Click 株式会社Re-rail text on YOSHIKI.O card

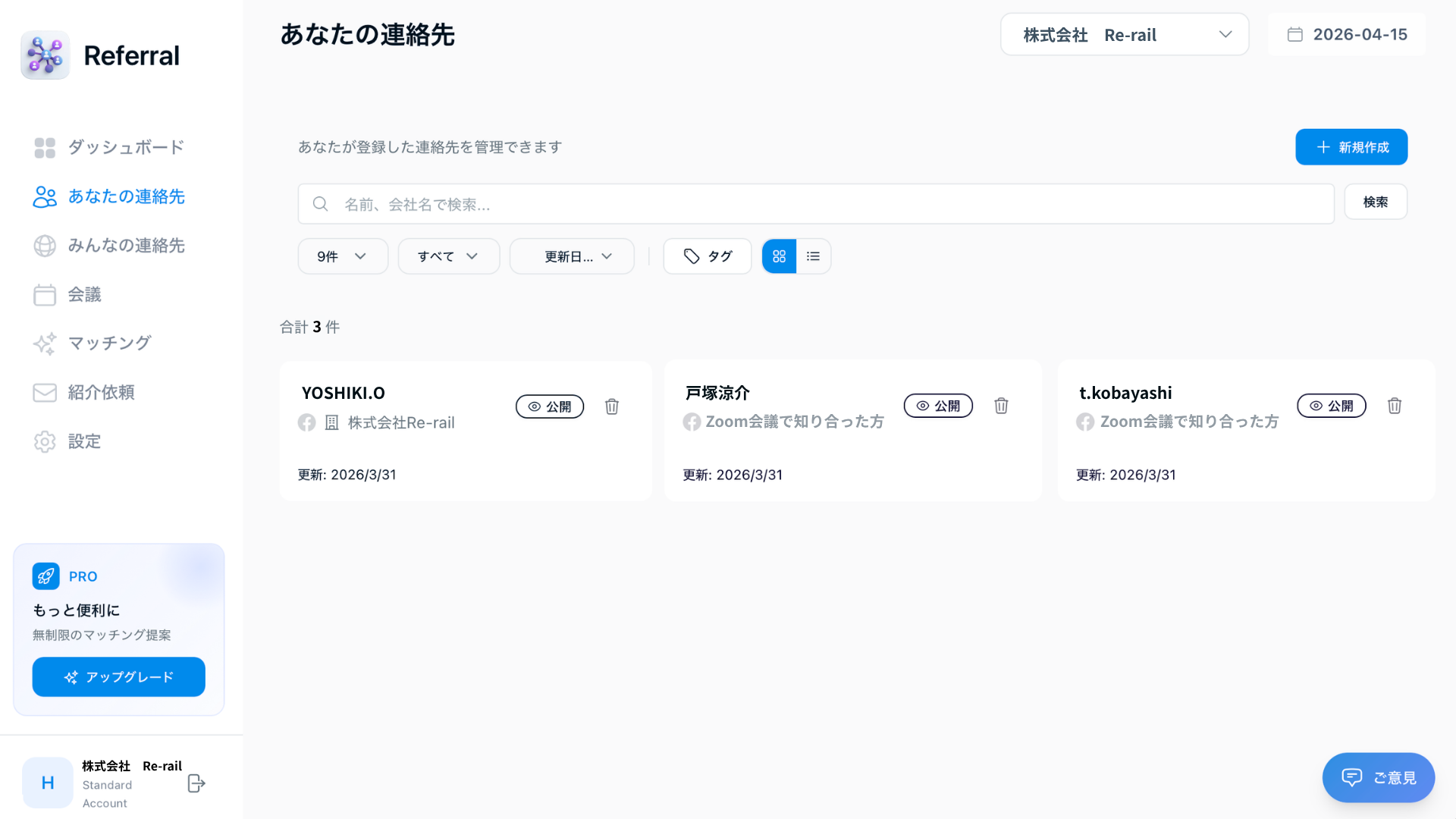pos(401,422)
